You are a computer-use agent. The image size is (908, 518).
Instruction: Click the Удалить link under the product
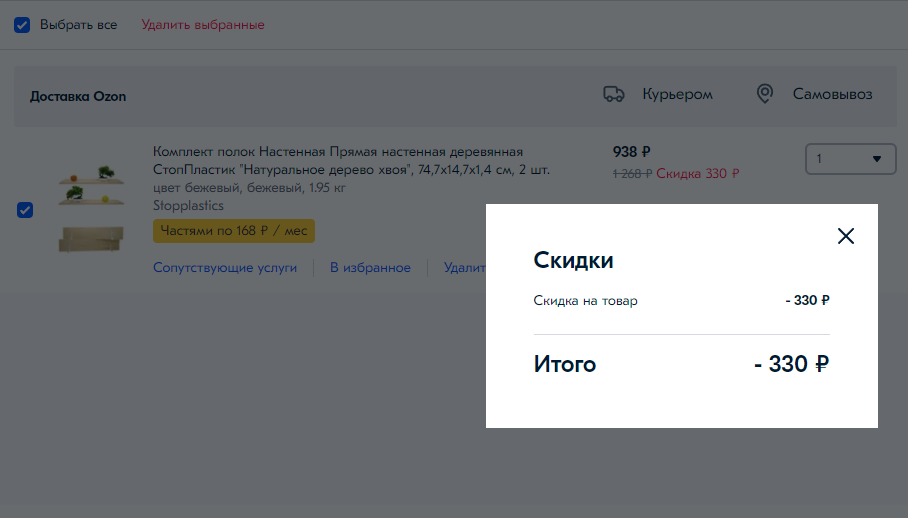click(464, 267)
